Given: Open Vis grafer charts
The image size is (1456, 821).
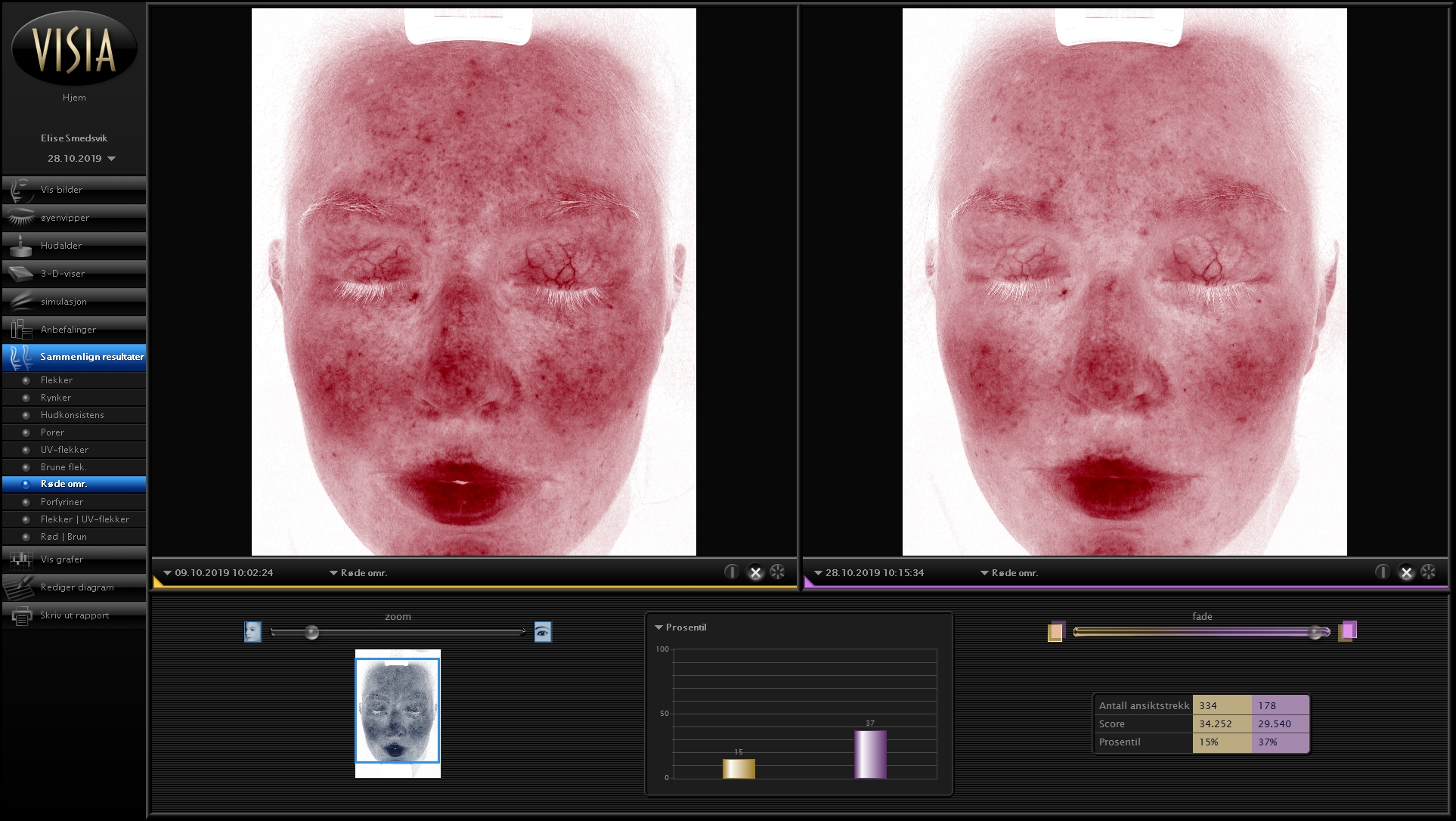Looking at the screenshot, I should pyautogui.click(x=74, y=559).
